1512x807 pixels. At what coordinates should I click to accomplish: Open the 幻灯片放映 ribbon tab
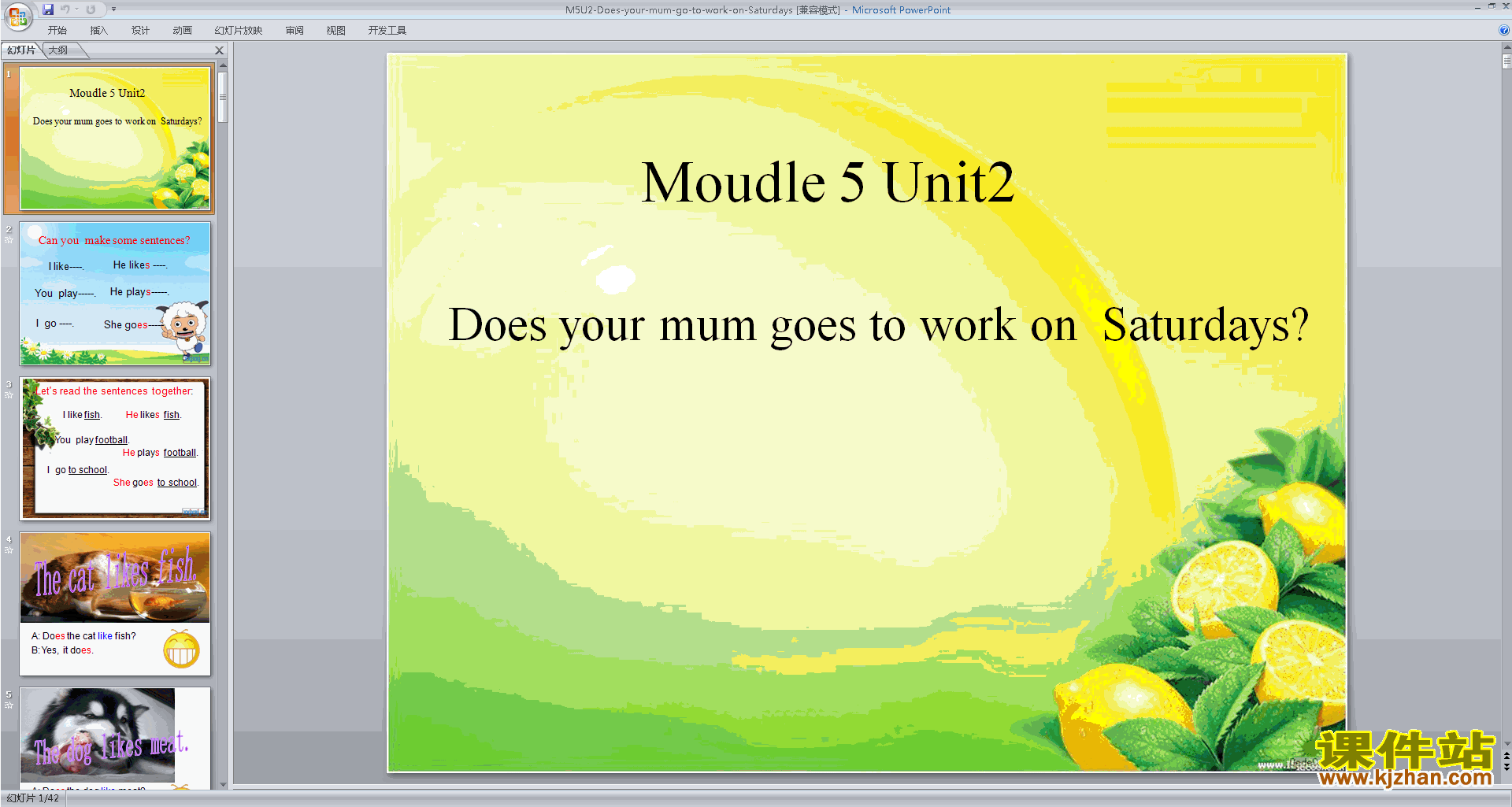239,31
